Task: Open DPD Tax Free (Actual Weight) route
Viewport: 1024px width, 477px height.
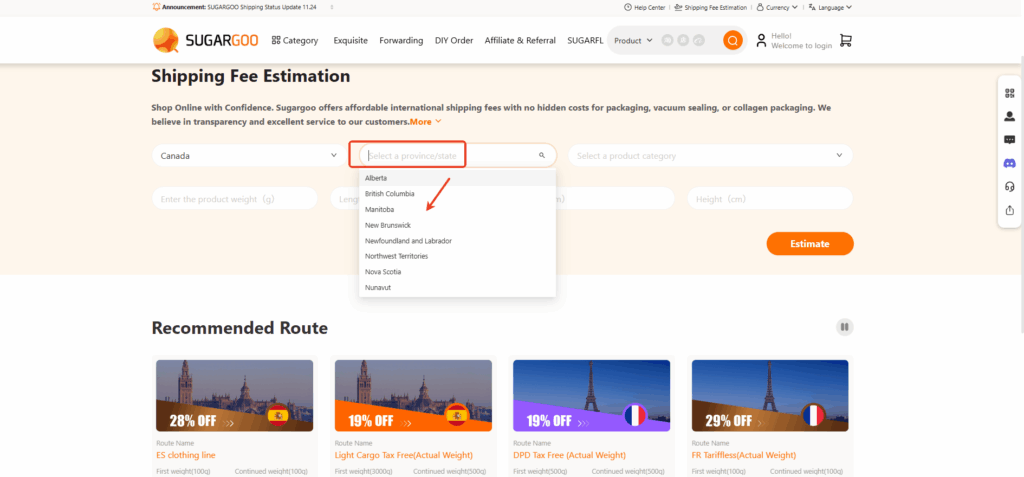Action: (569, 455)
